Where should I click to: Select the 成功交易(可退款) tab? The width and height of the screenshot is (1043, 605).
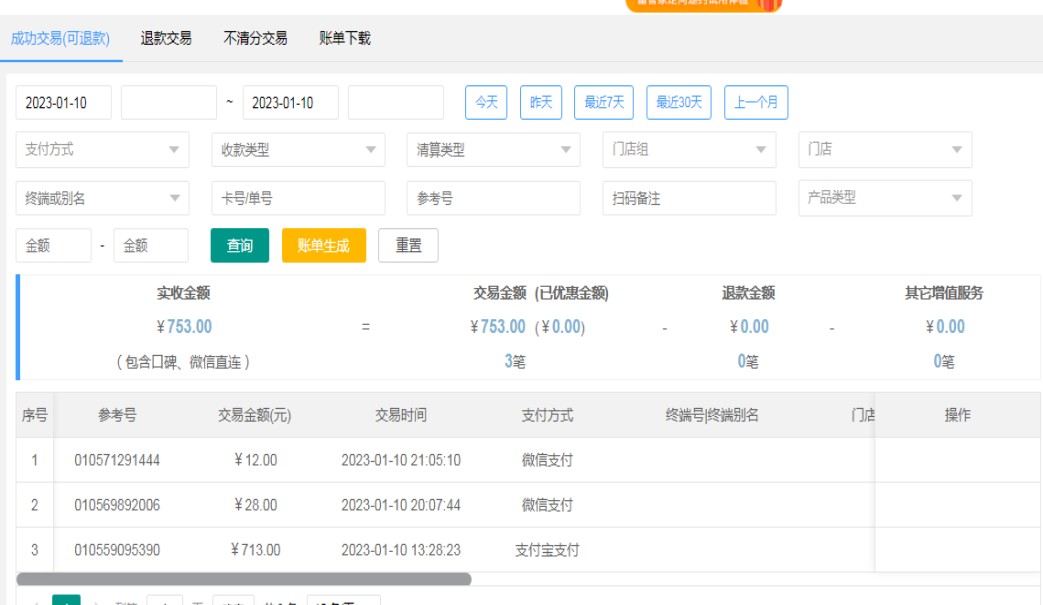point(60,39)
